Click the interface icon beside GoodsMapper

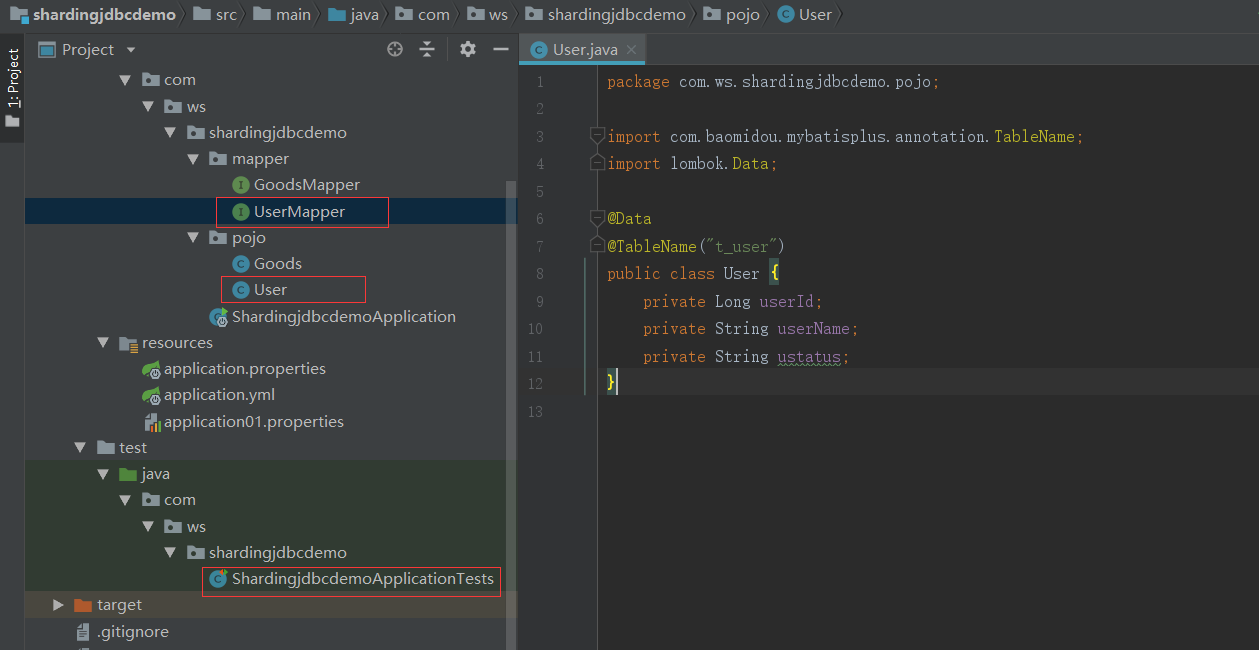point(240,184)
